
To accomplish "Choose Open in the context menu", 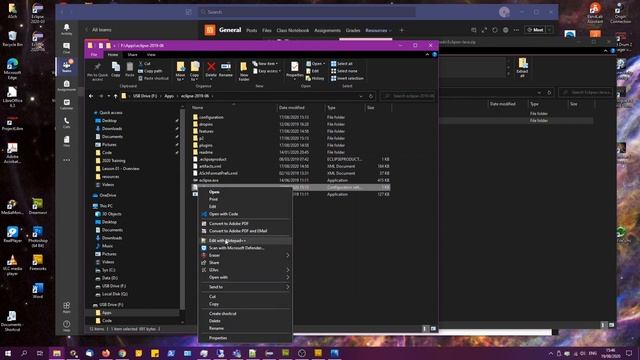I will tap(245, 192).
